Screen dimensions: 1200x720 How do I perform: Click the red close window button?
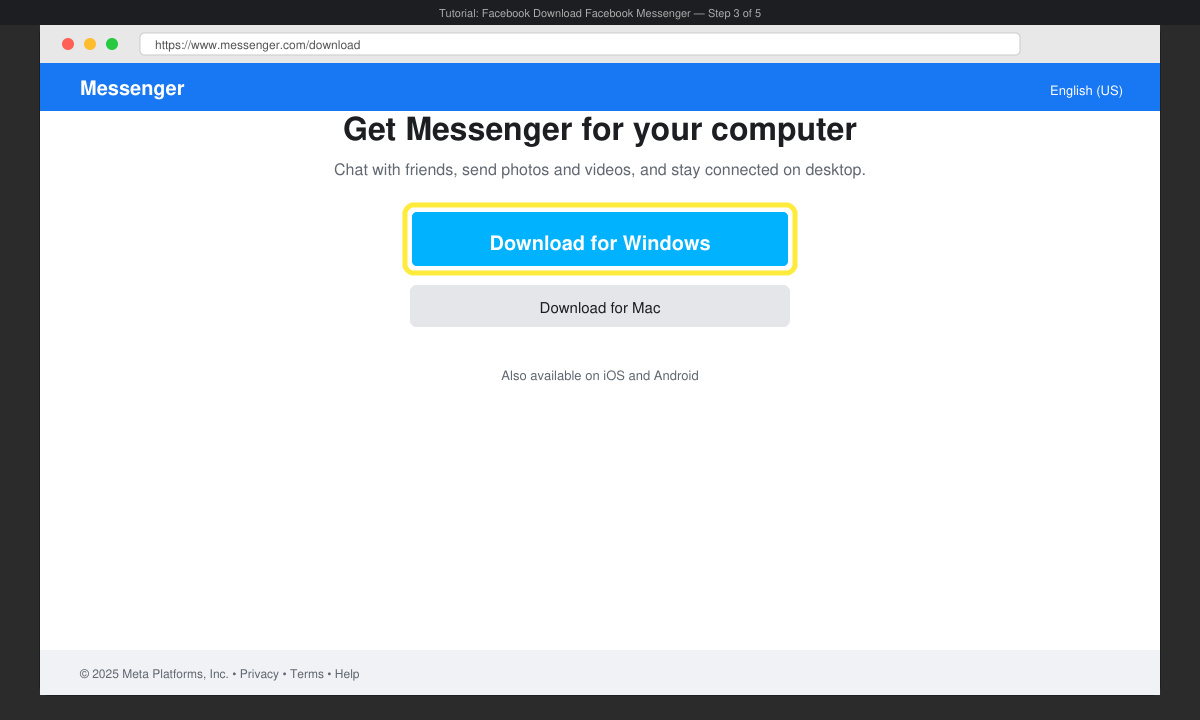tap(68, 44)
